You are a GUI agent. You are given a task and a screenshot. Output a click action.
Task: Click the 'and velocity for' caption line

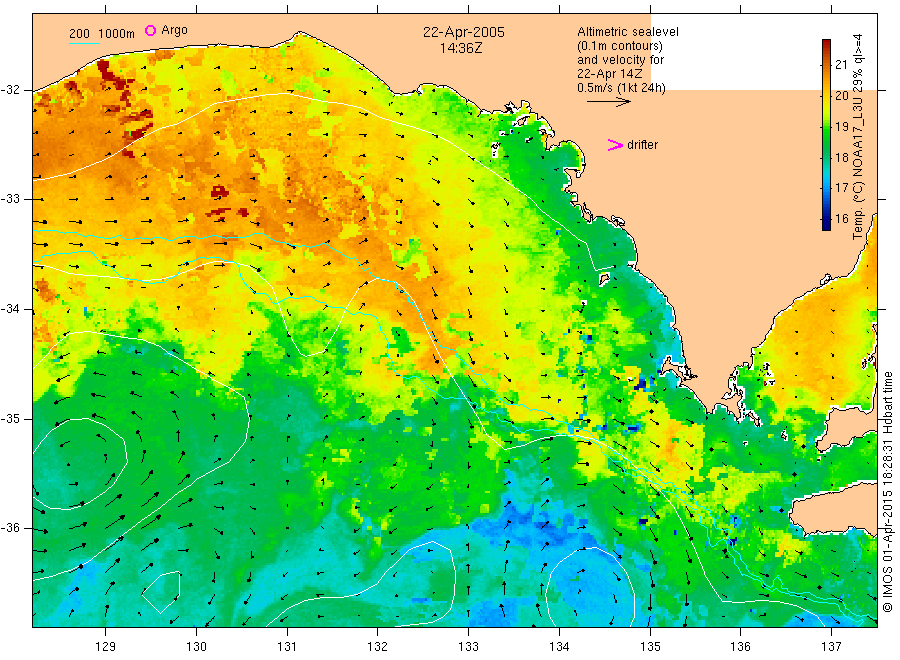click(620, 60)
